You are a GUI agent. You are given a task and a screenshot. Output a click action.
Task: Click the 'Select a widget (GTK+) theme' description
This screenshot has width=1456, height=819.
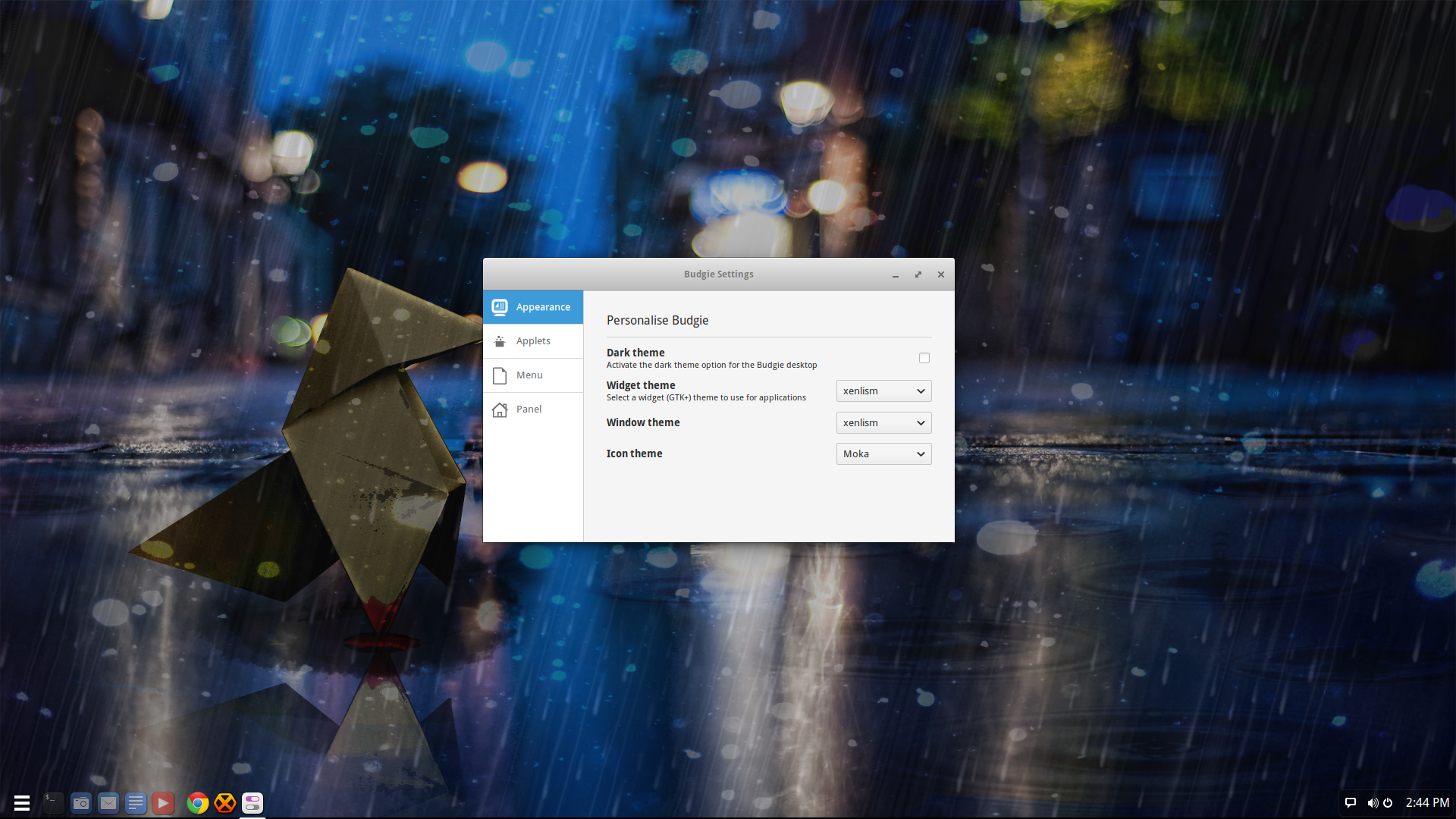tap(706, 398)
